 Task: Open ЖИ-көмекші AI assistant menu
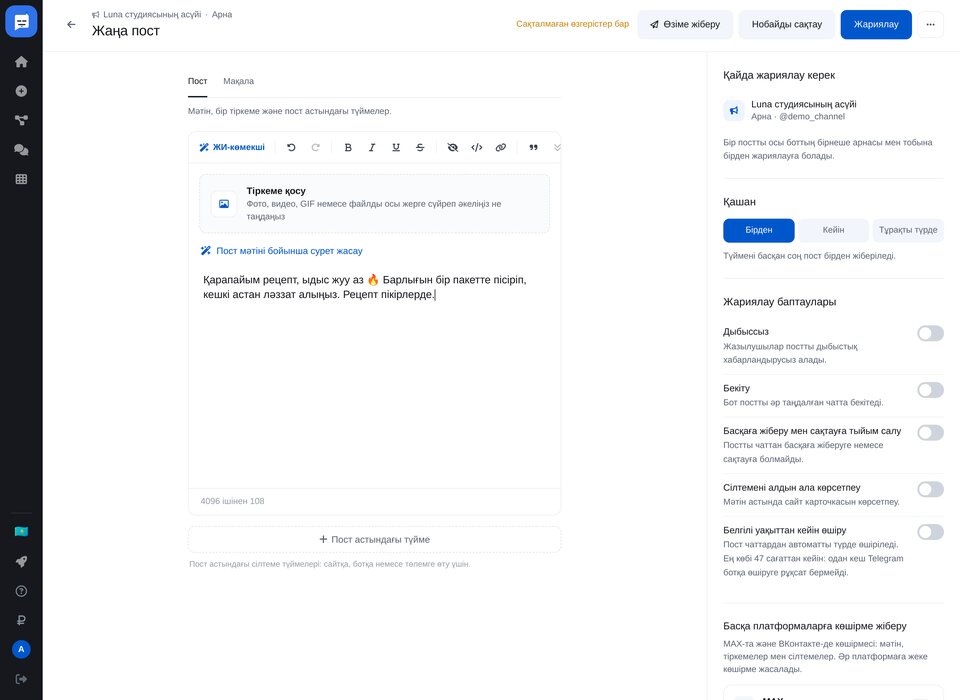click(232, 148)
